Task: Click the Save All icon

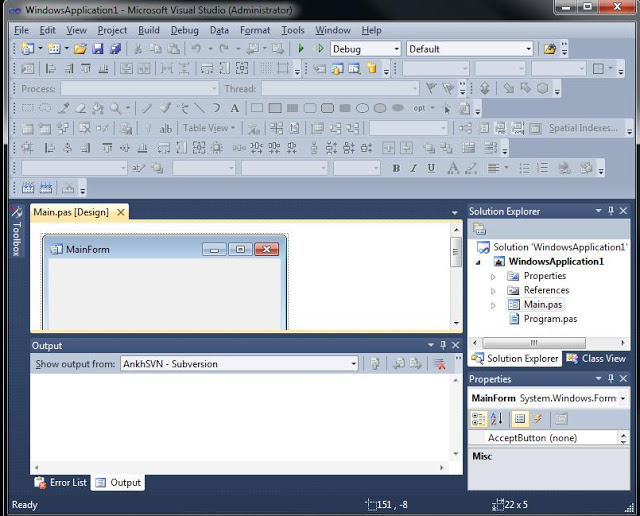Action: pyautogui.click(x=116, y=49)
